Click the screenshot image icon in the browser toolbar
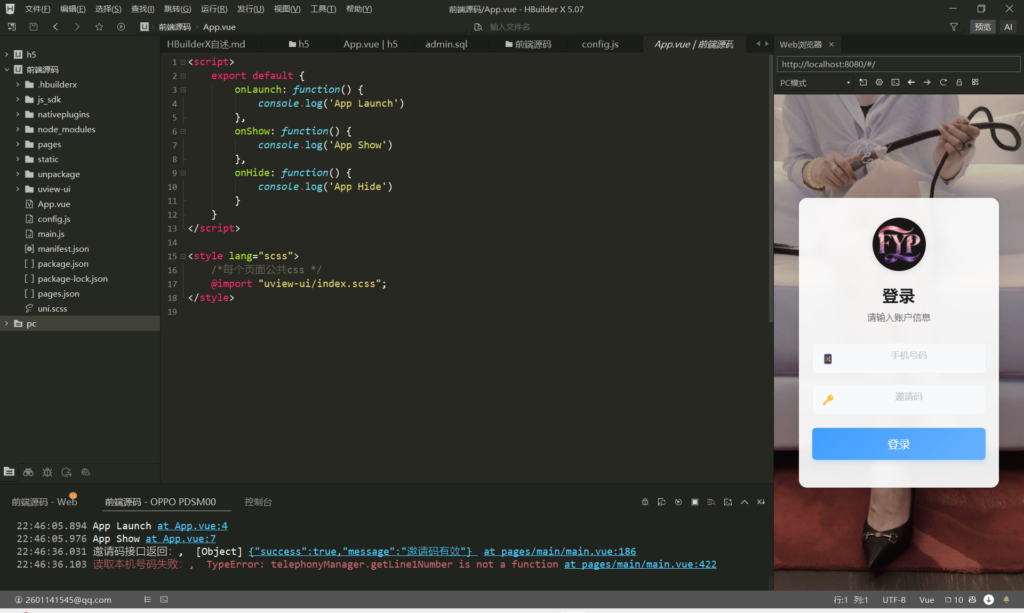The image size is (1024, 613). tap(895, 82)
